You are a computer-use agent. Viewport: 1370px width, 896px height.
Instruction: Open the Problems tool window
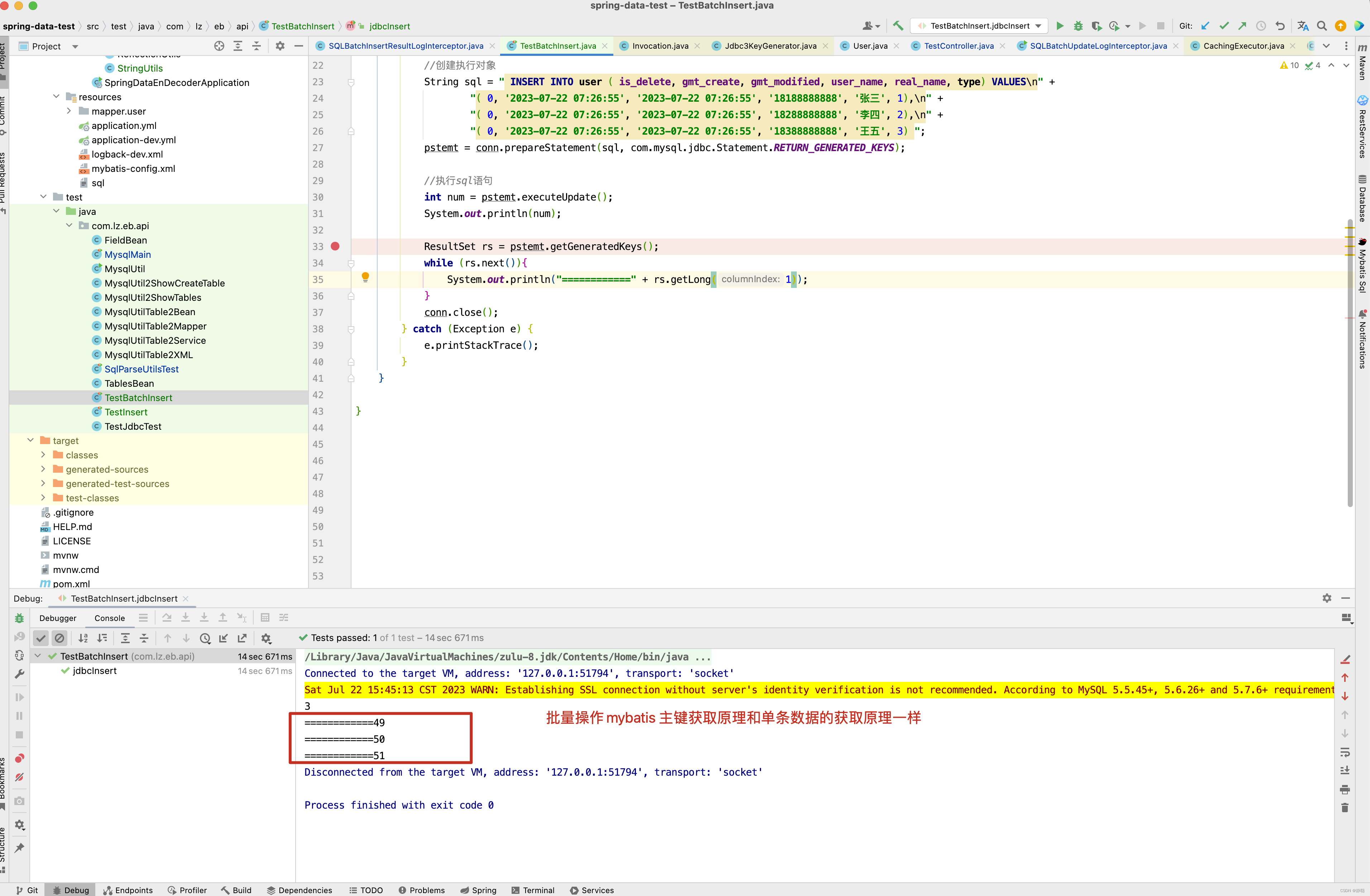point(421,890)
